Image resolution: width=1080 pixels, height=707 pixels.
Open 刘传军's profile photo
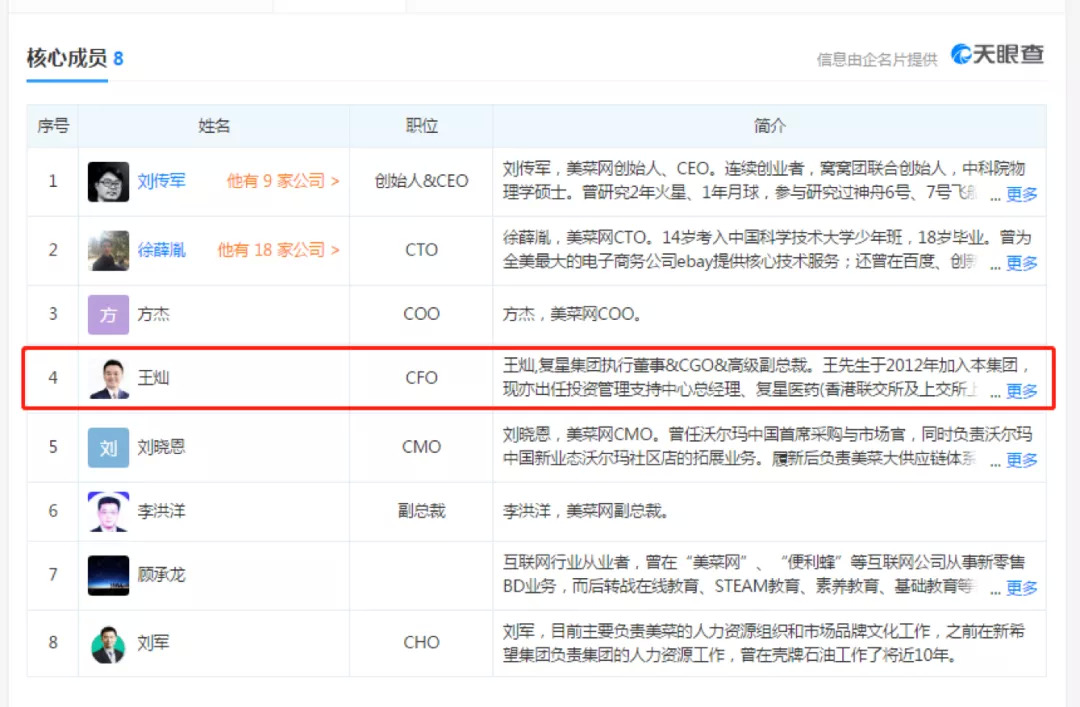click(108, 182)
